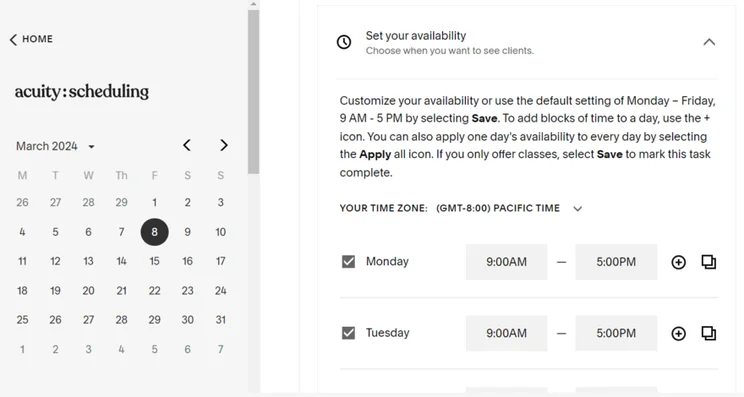Screen dimensions: 744x397
Task: Pick March 31 in the calendar
Action: [x=221, y=320]
